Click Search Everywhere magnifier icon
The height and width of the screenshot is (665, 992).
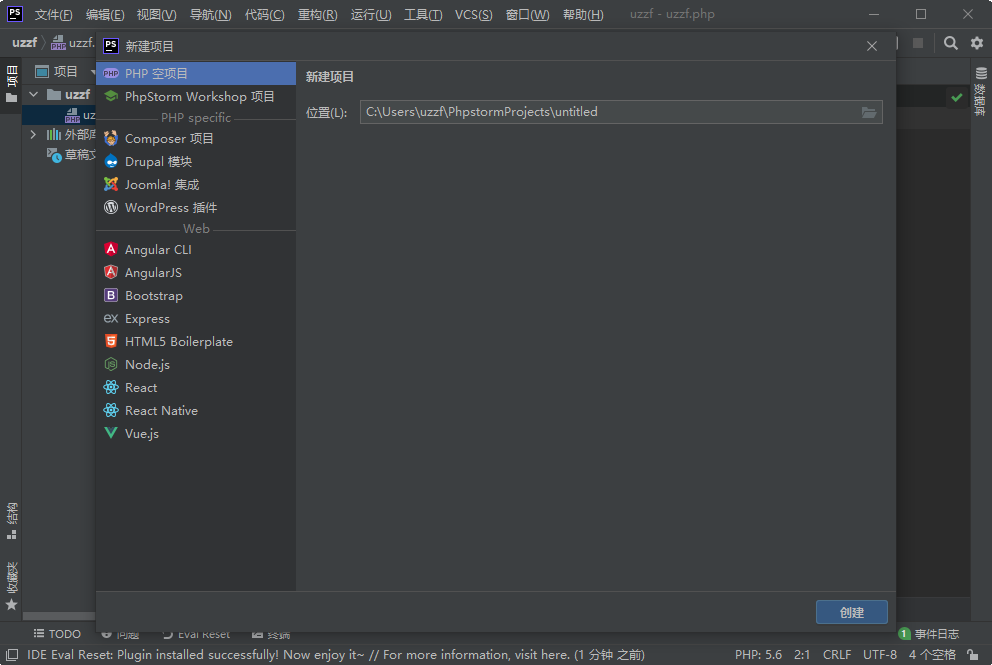pos(950,43)
